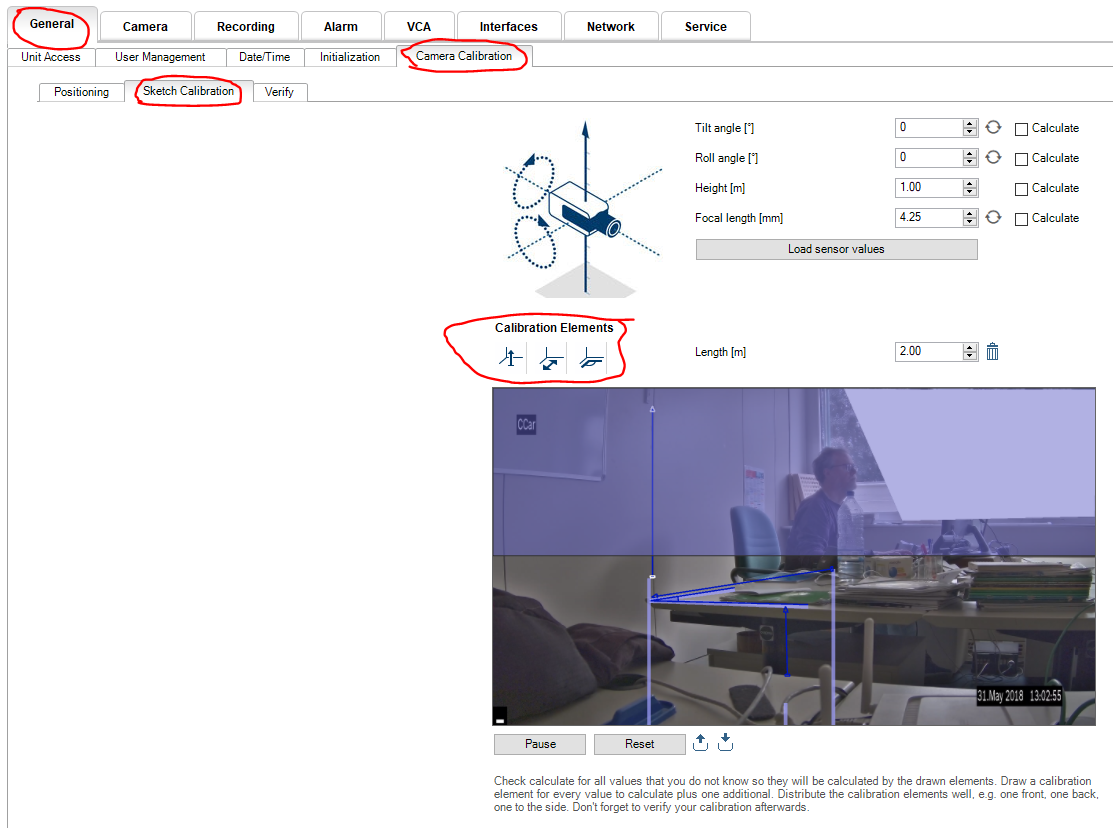1113x828 pixels.
Task: Click into the Roll angle input field
Action: (x=929, y=158)
